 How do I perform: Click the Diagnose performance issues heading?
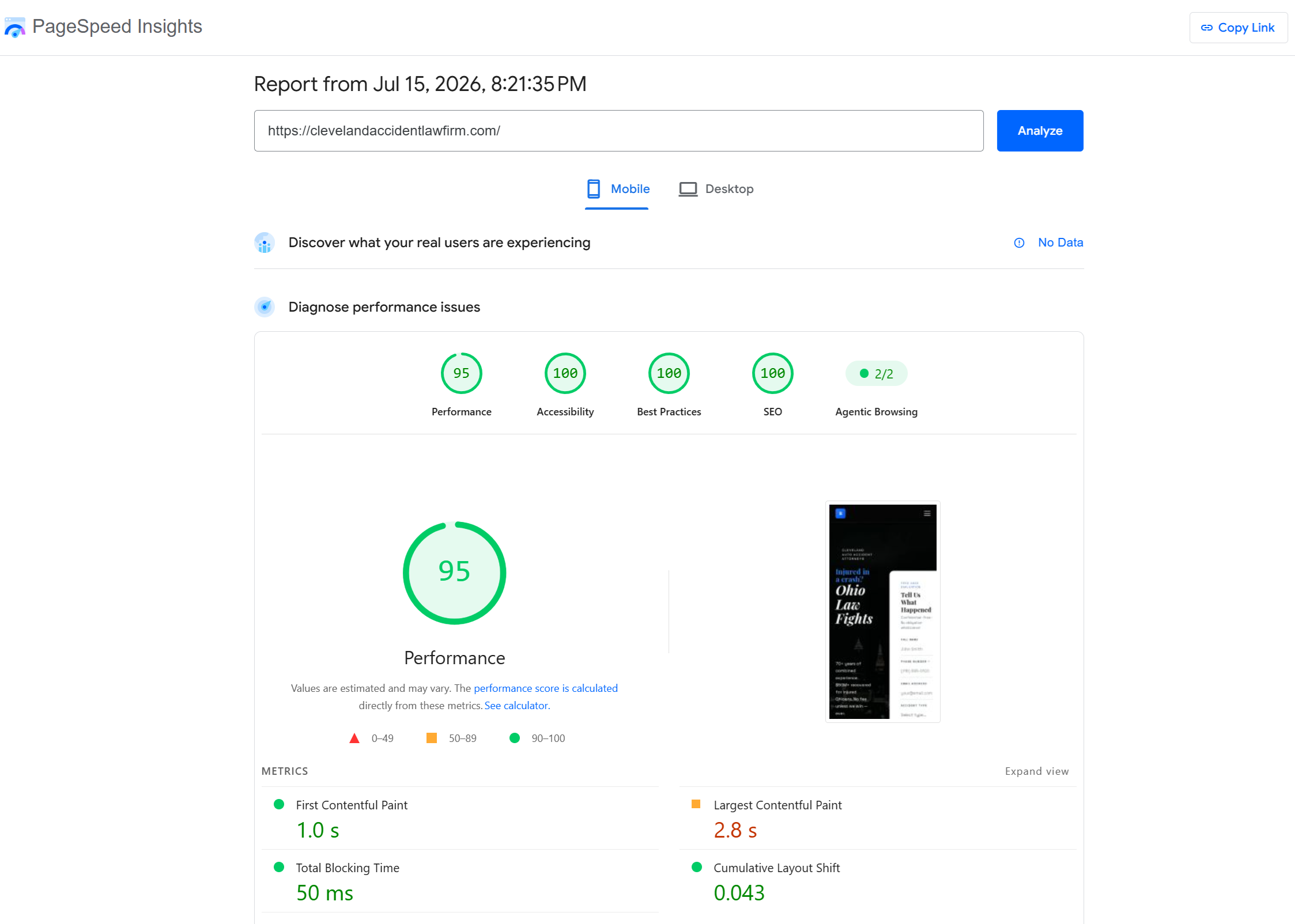click(x=384, y=307)
